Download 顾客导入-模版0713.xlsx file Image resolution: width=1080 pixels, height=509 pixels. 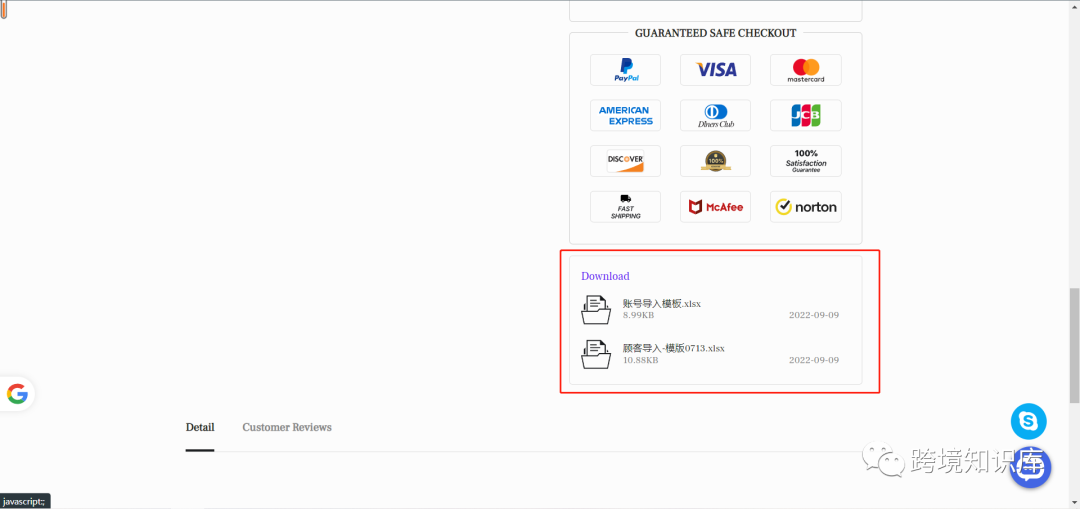point(674,349)
